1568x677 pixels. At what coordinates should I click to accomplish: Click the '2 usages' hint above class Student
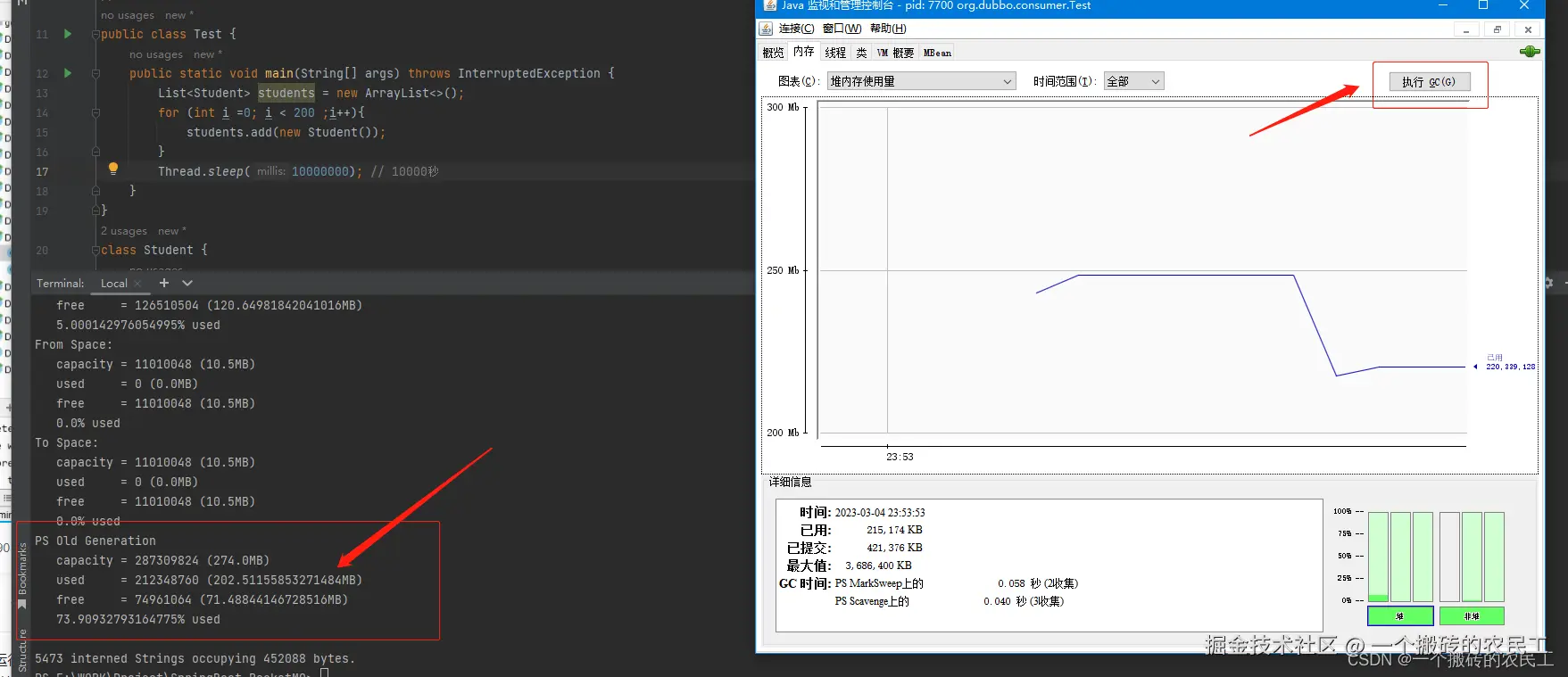tap(124, 231)
